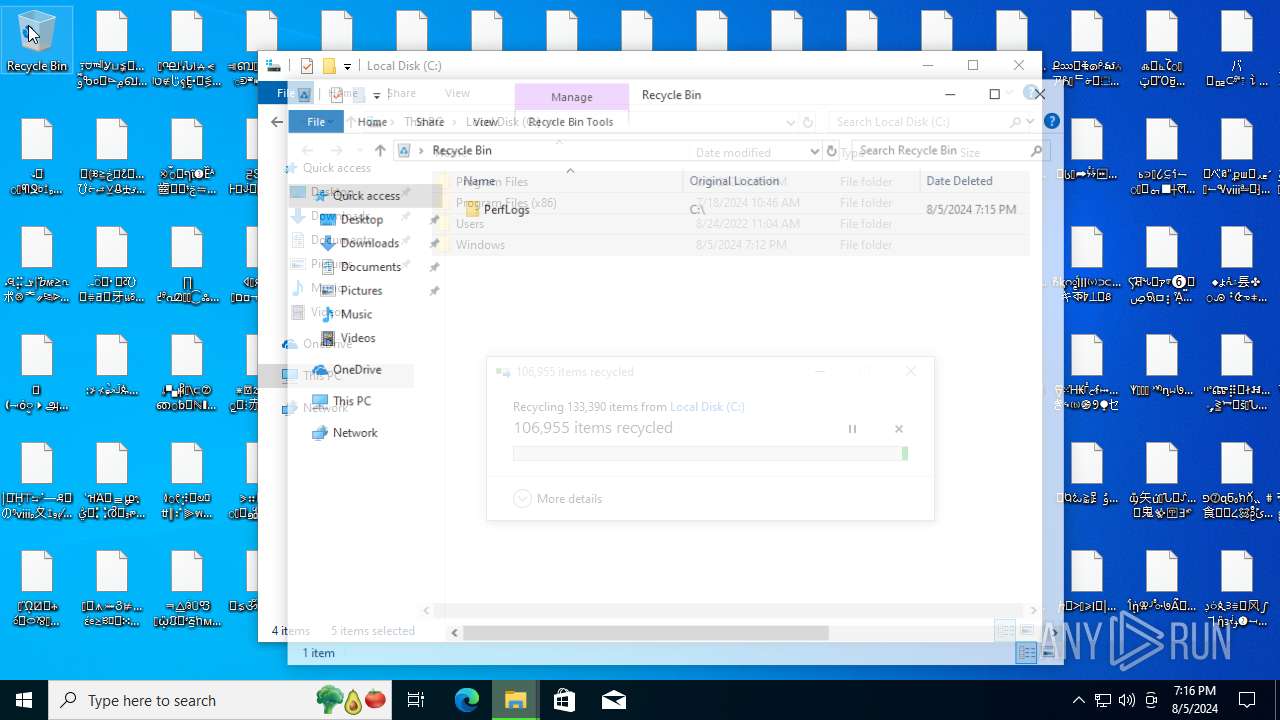Sort by the Original Location column

(x=802, y=181)
